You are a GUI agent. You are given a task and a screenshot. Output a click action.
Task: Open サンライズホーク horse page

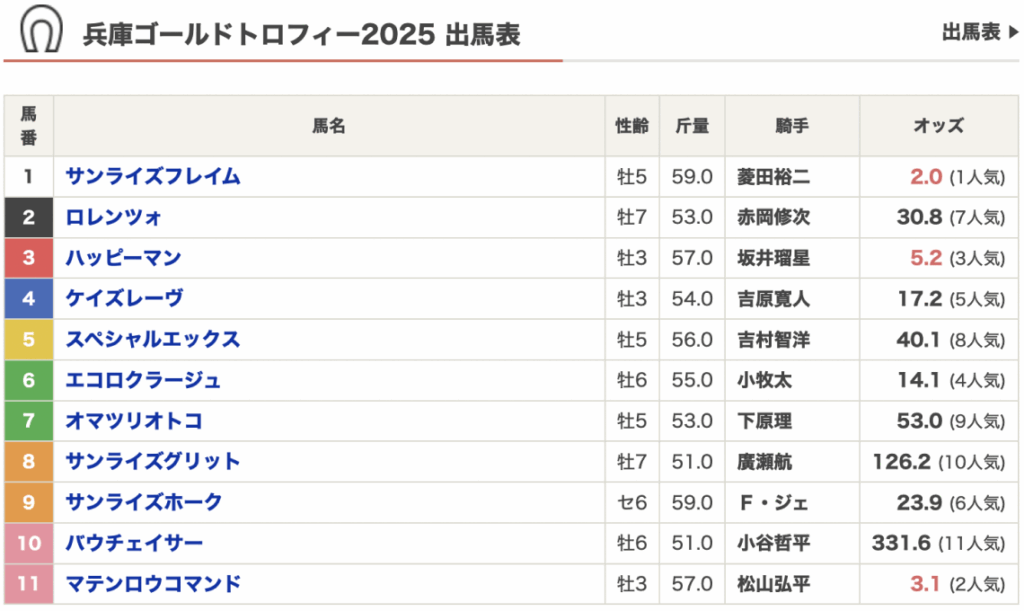pos(144,502)
